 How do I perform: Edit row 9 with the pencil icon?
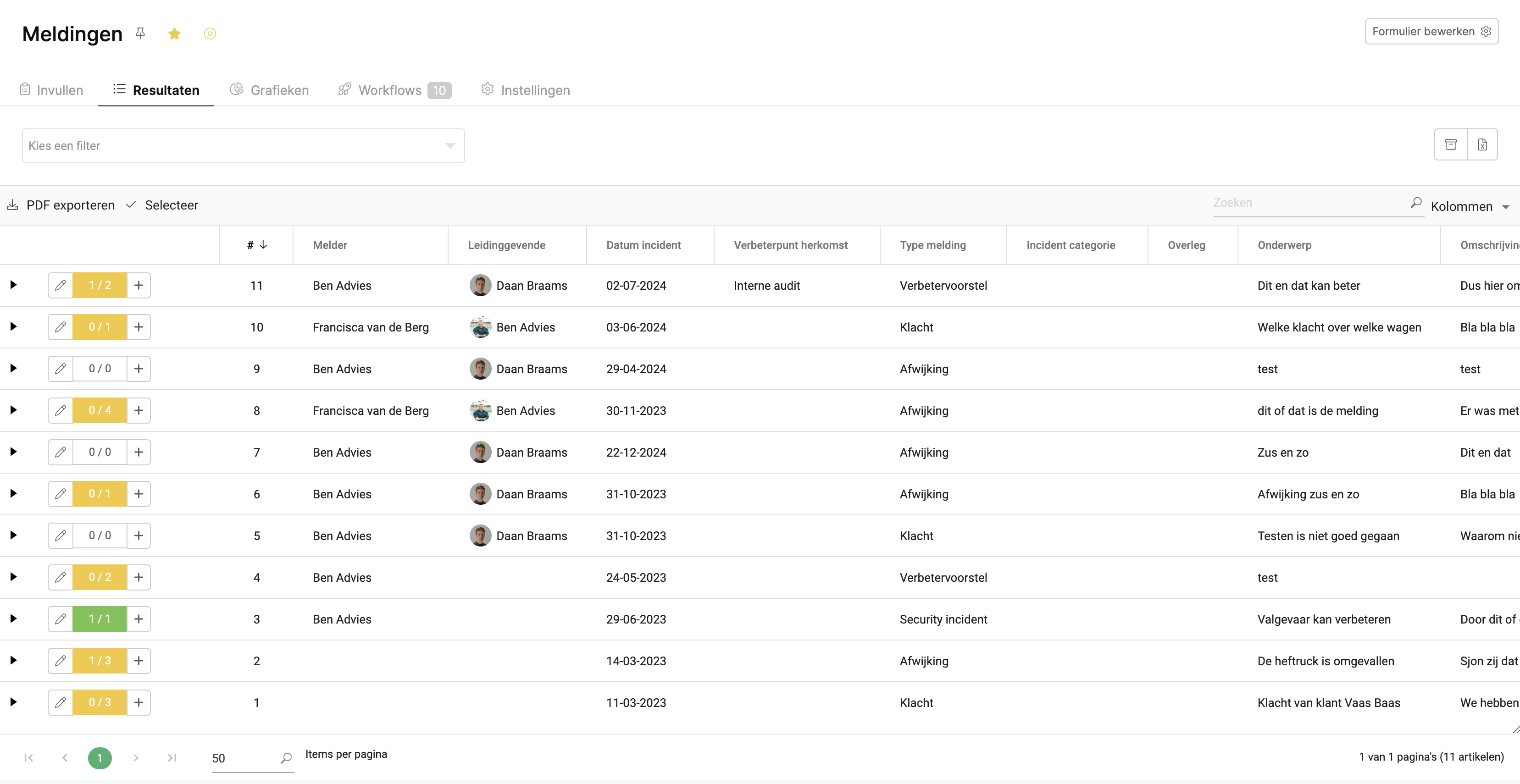(60, 369)
